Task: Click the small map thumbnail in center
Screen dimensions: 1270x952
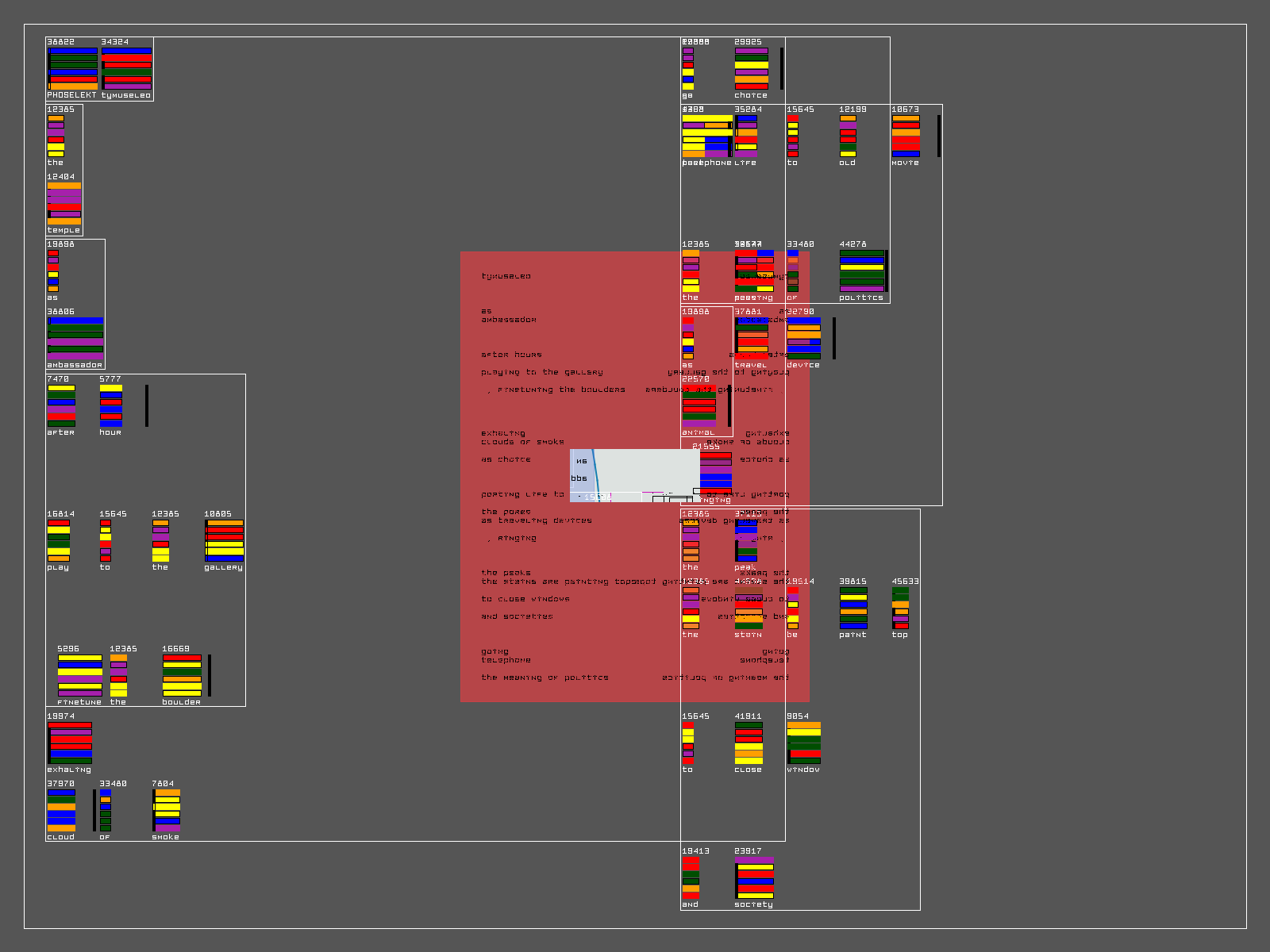Action: (x=635, y=475)
